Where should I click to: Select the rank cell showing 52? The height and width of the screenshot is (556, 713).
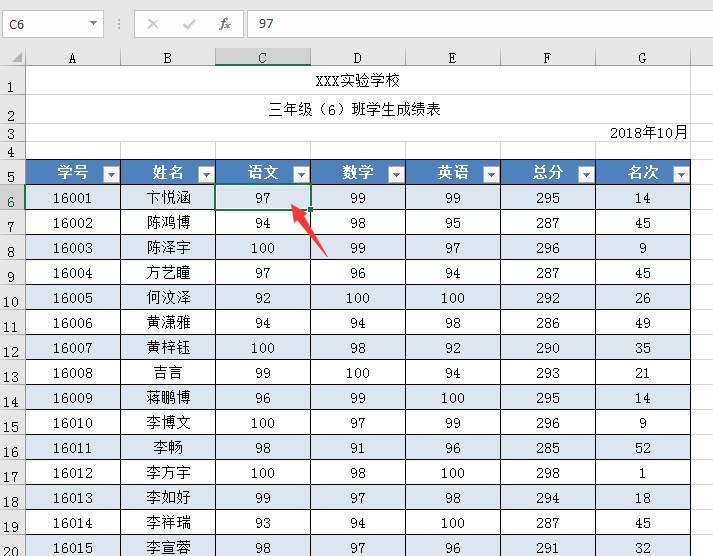(643, 448)
